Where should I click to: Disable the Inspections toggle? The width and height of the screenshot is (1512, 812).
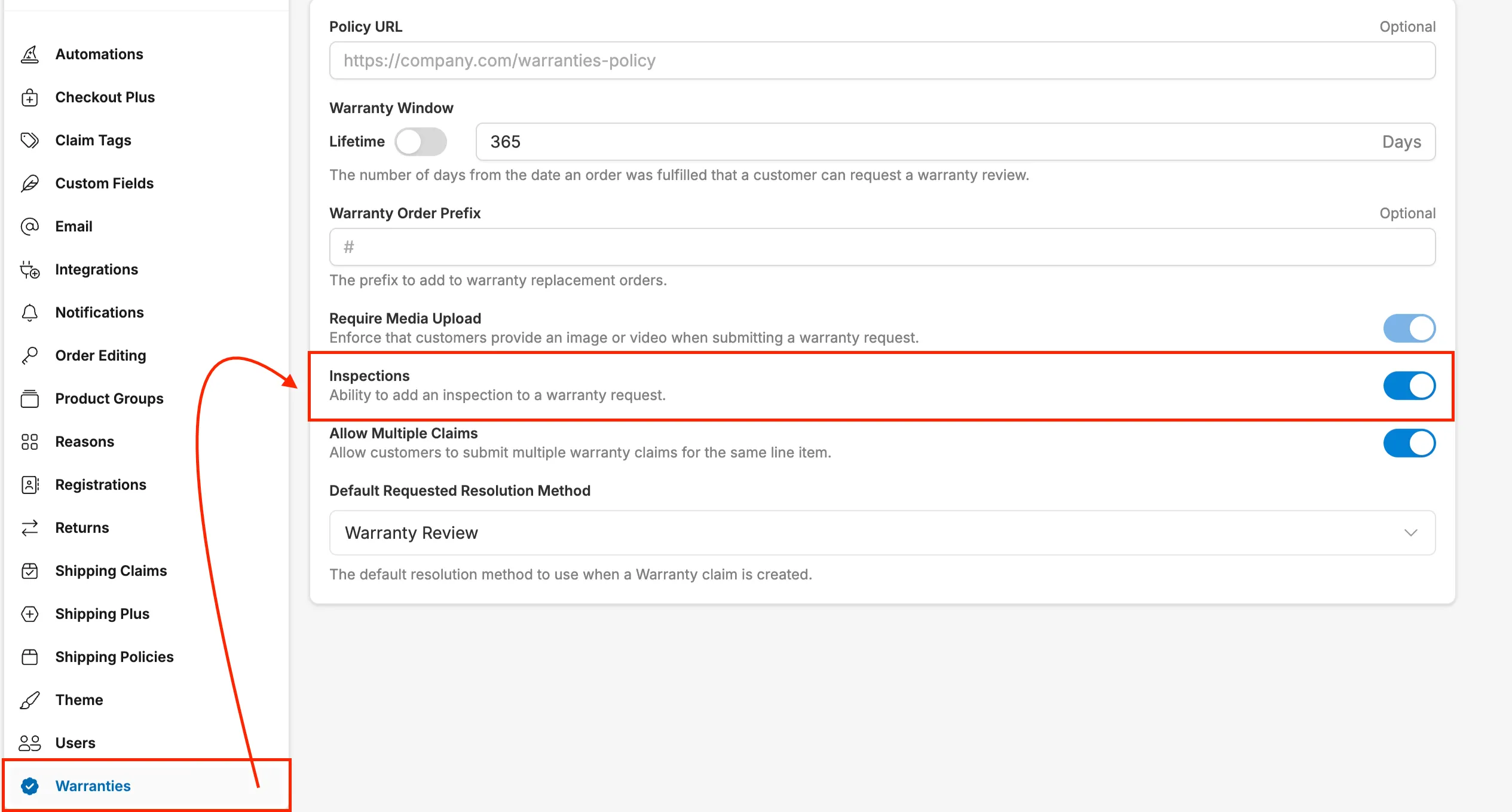click(x=1409, y=386)
